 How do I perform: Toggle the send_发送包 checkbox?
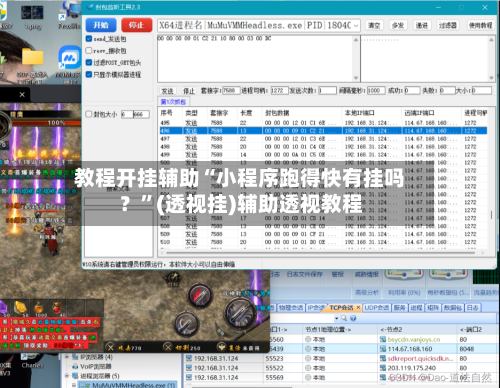point(89,39)
